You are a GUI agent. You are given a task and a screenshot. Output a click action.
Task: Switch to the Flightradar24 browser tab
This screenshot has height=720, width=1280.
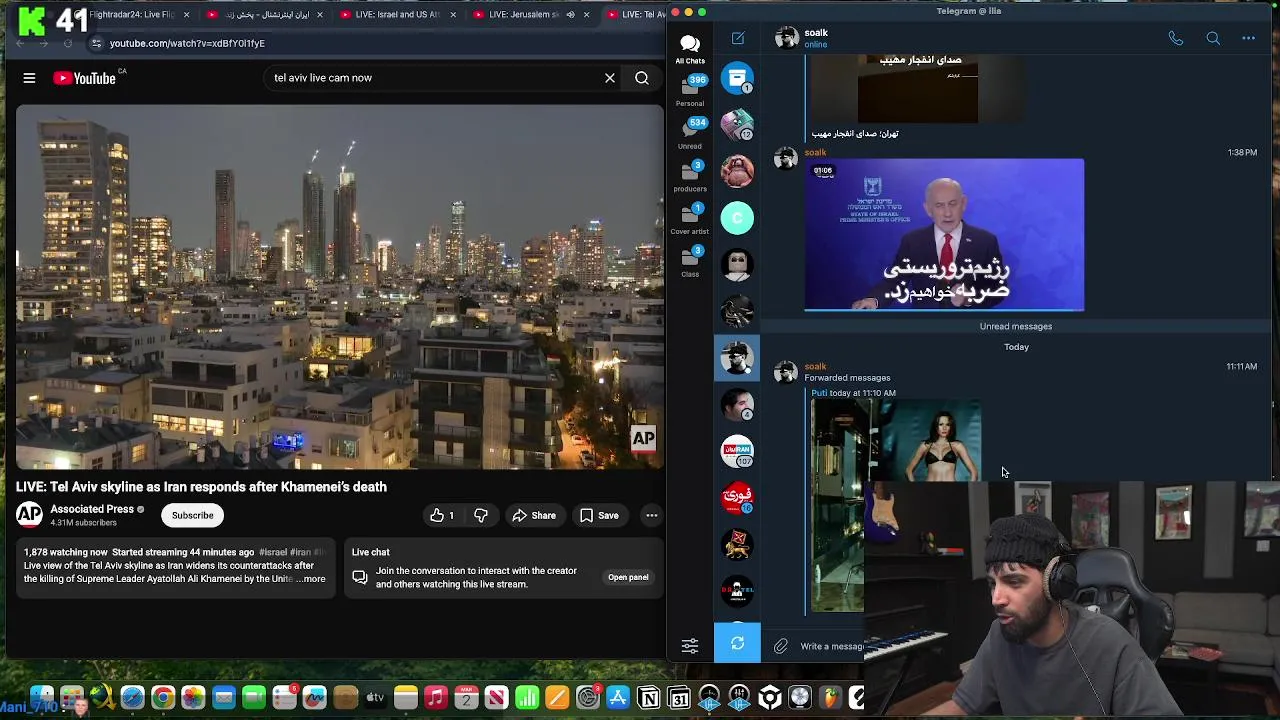point(130,15)
